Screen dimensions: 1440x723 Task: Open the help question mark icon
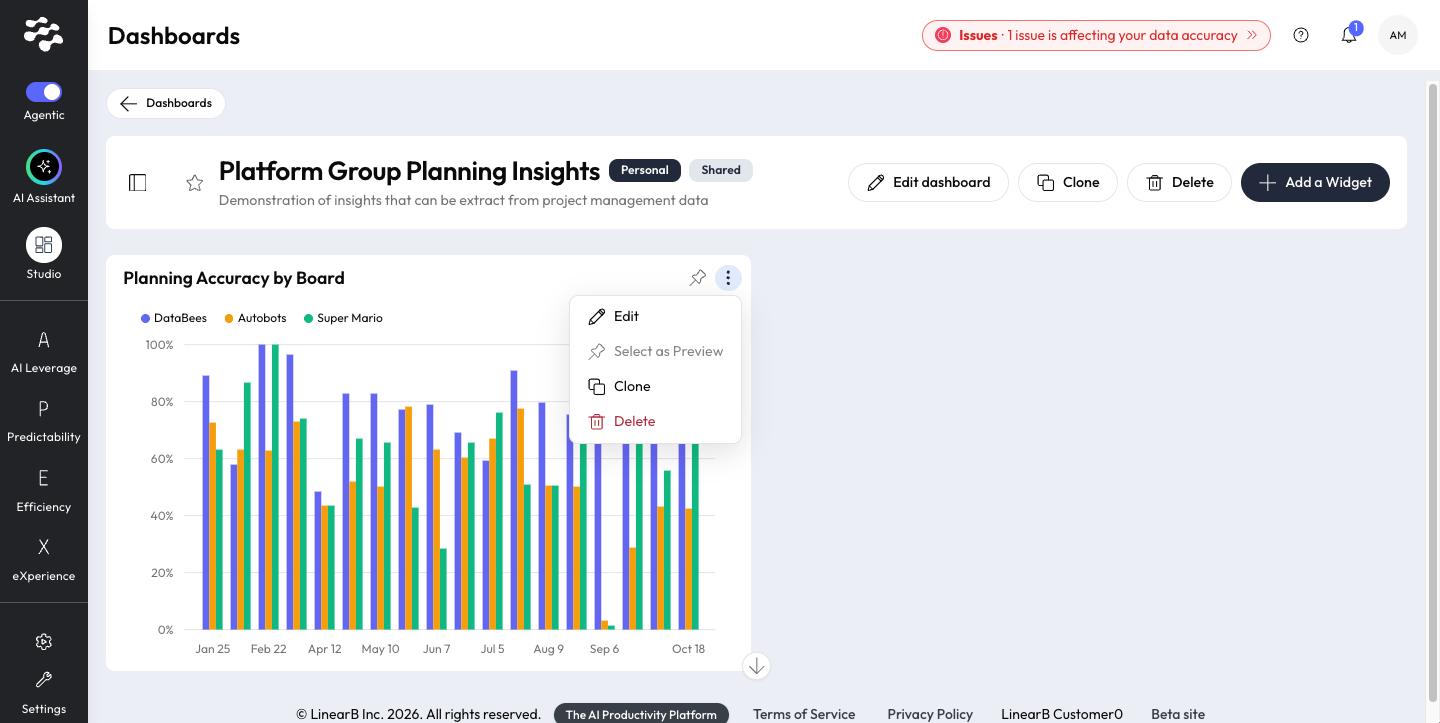tap(1301, 35)
